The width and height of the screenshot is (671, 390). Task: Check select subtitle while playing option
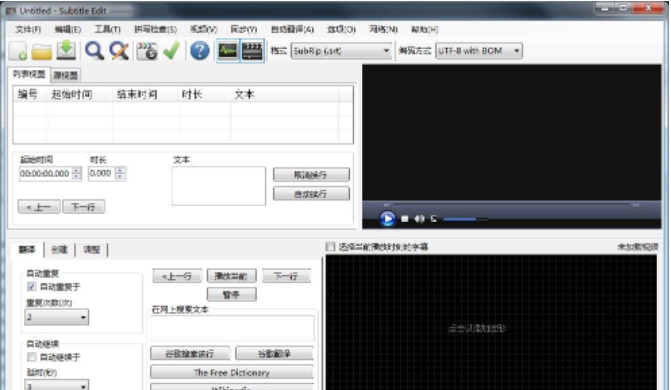pyautogui.click(x=330, y=247)
